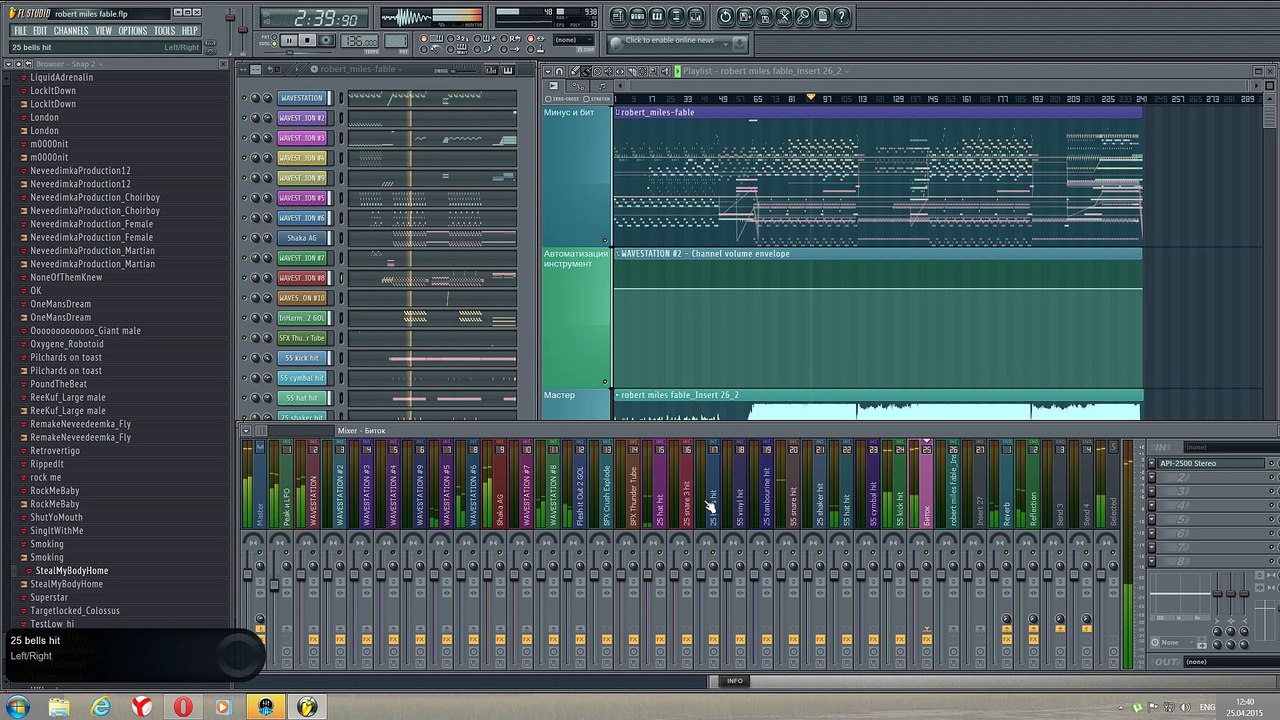The width and height of the screenshot is (1280, 720).
Task: Select the pencil draw tool in Playlist
Action: (x=574, y=71)
